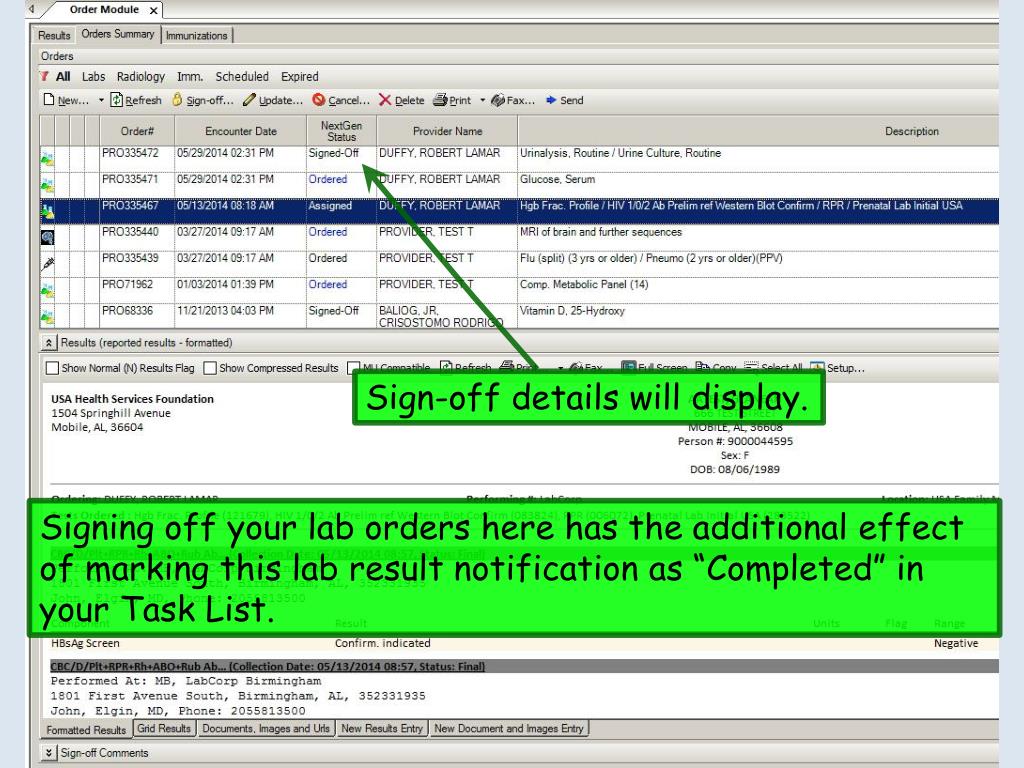The width and height of the screenshot is (1024, 768).
Task: Refresh the orders list
Action: 135,100
